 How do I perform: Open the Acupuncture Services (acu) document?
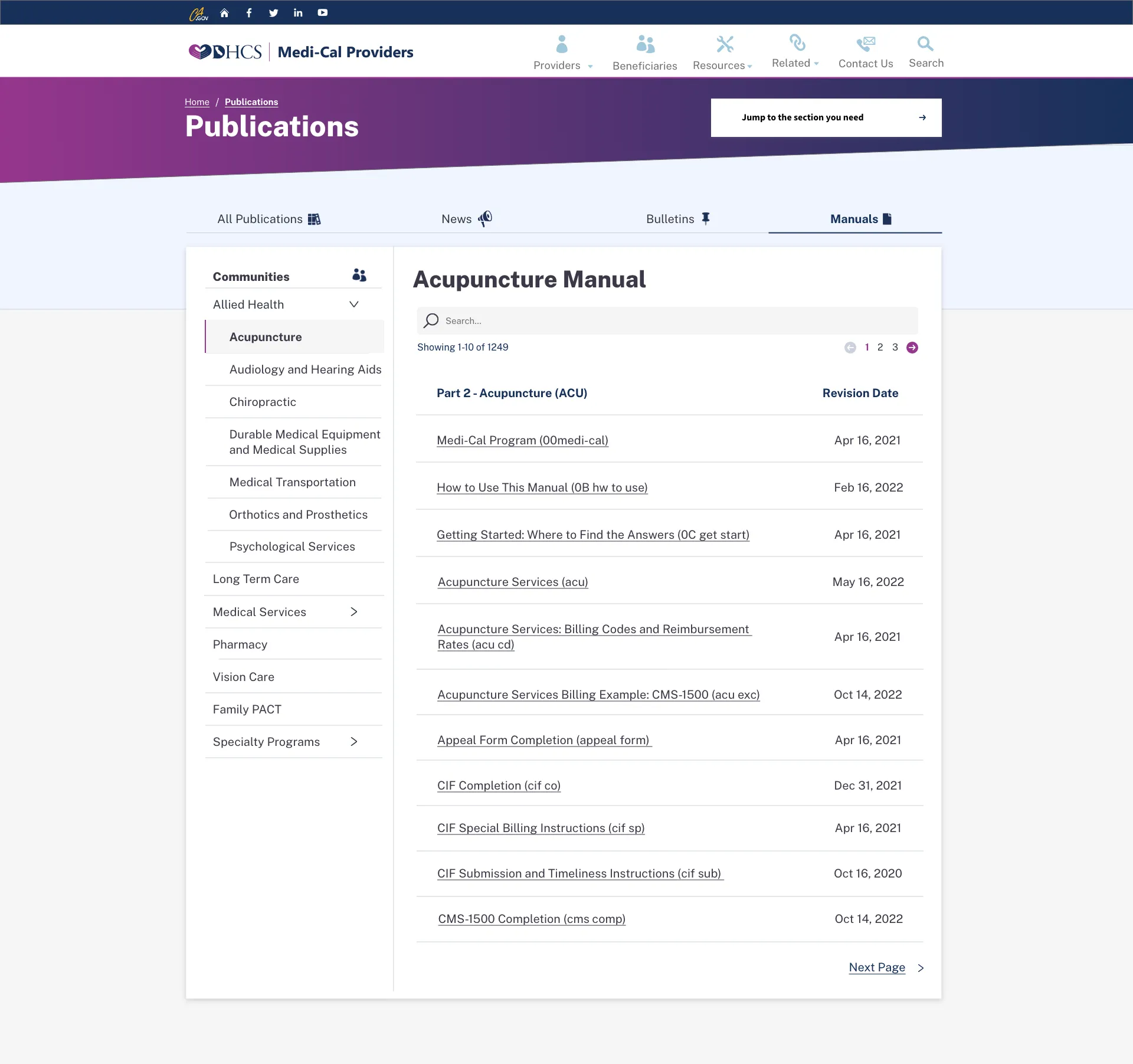click(512, 582)
